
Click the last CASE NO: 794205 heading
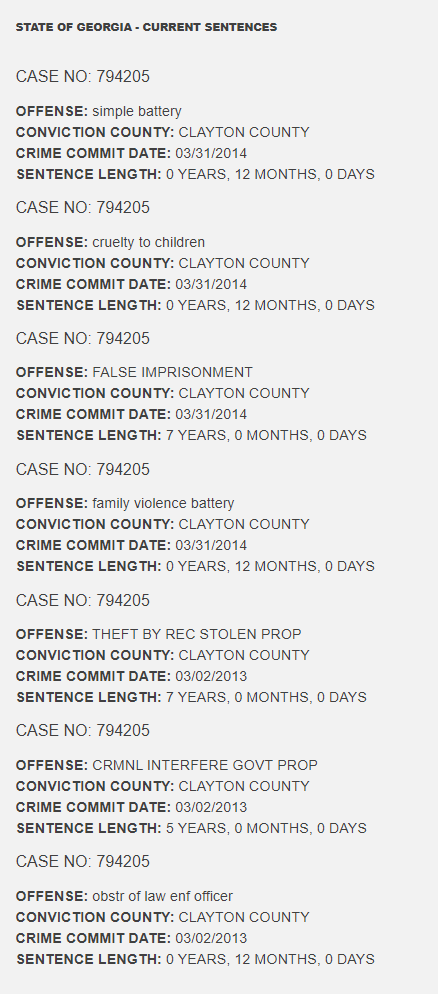(x=83, y=862)
